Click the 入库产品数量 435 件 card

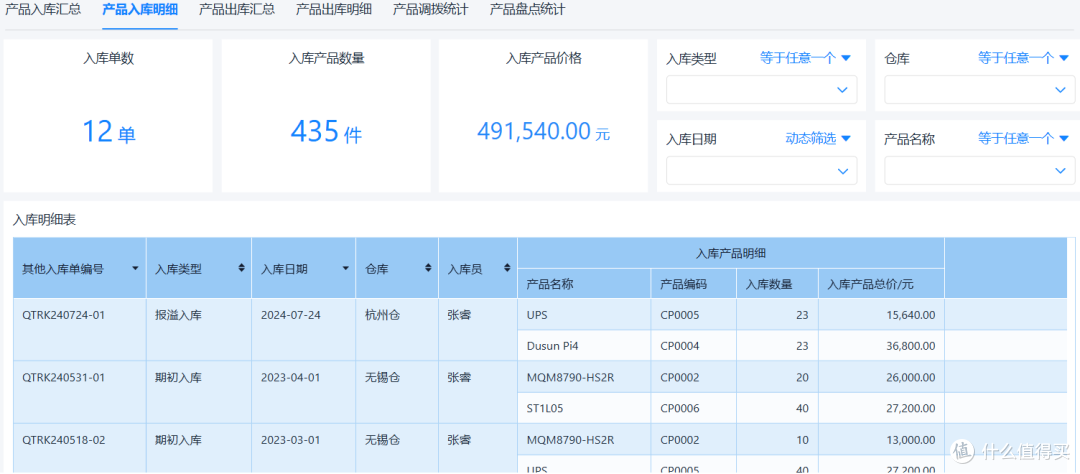point(326,115)
